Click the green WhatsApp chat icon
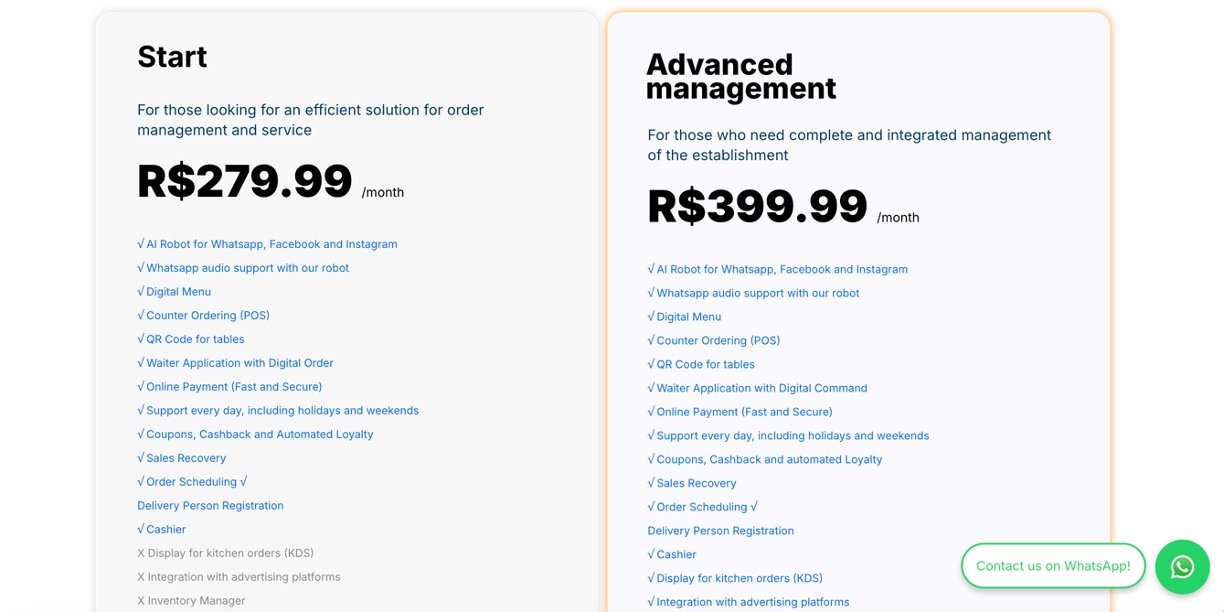This screenshot has width=1224, height=612. point(1182,567)
